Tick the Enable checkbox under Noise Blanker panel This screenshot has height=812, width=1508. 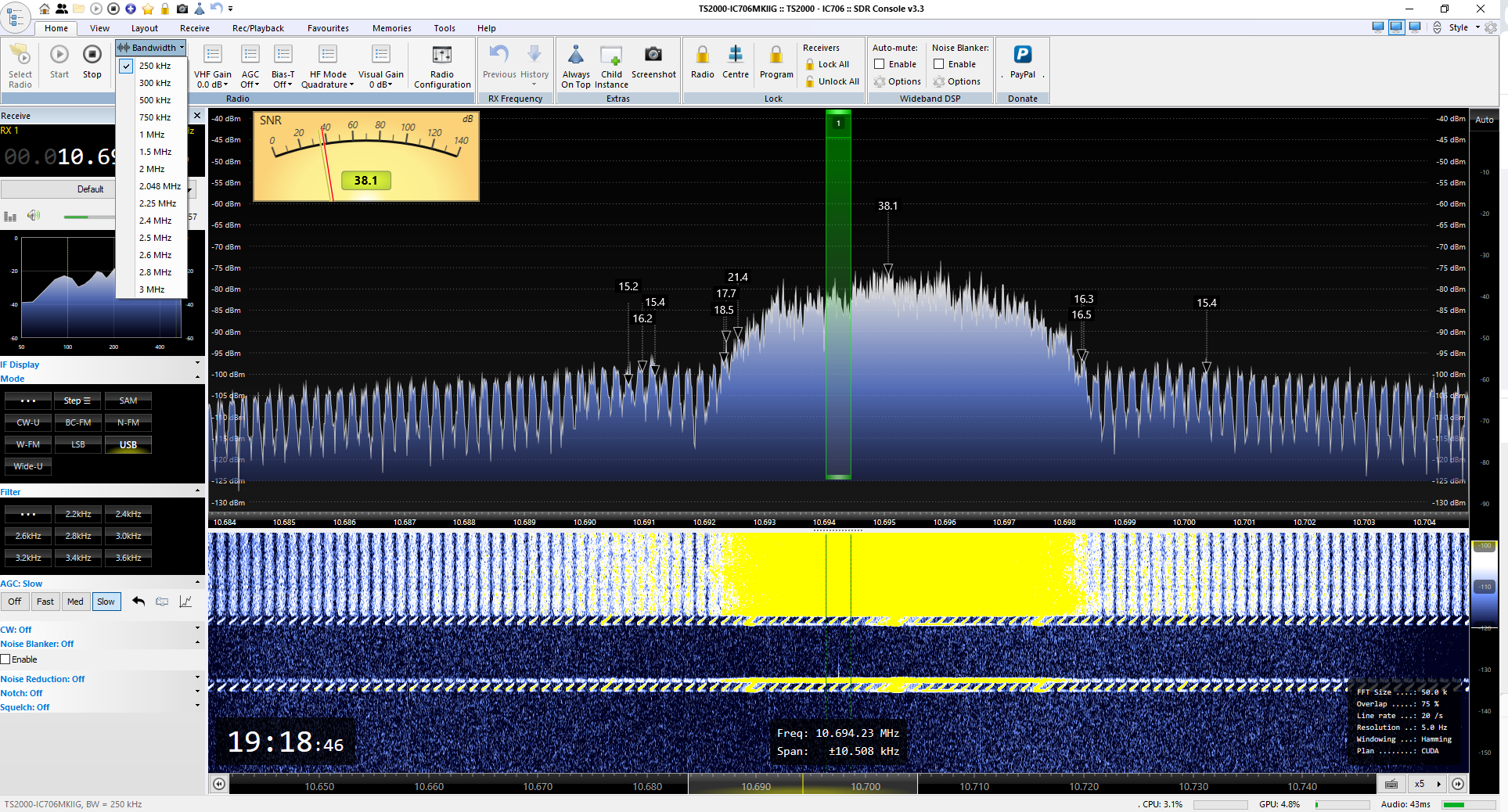click(x=5, y=659)
